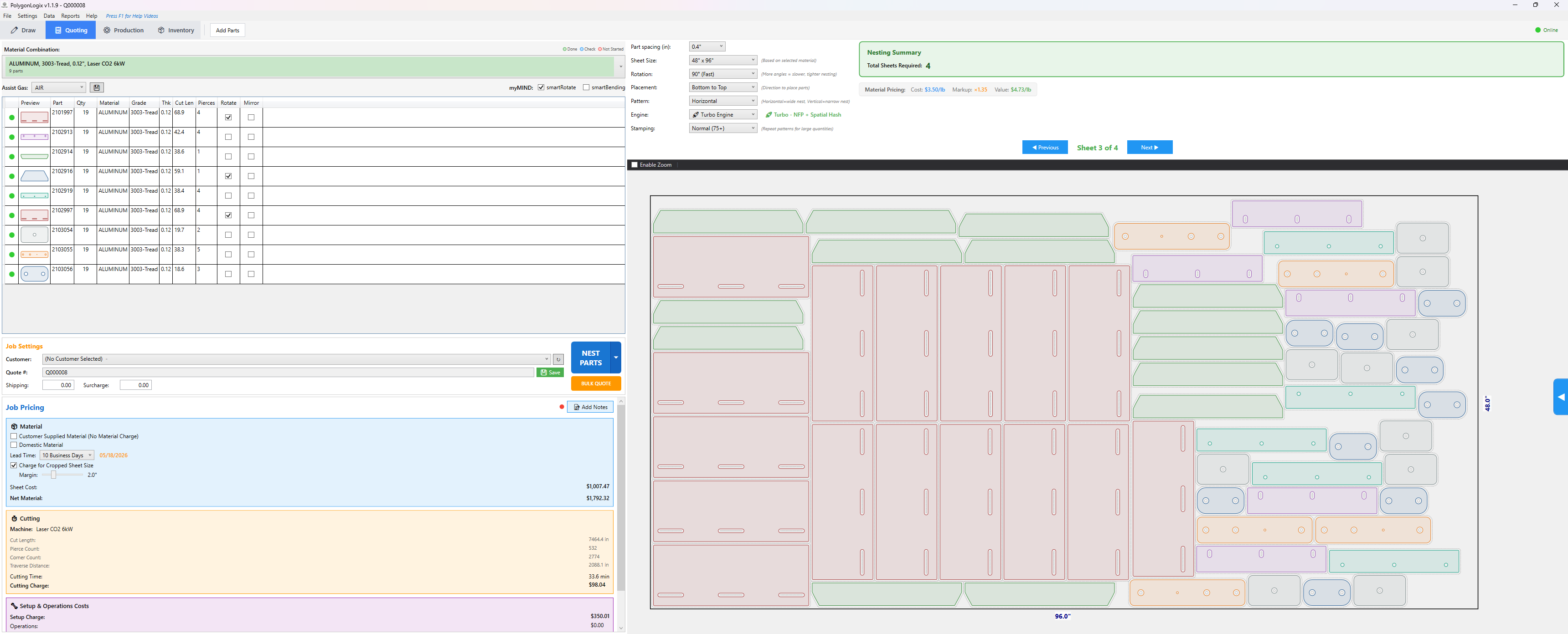Uncheck Charge for Cropped Sheet Size
This screenshot has width=1568, height=634.
click(13, 465)
